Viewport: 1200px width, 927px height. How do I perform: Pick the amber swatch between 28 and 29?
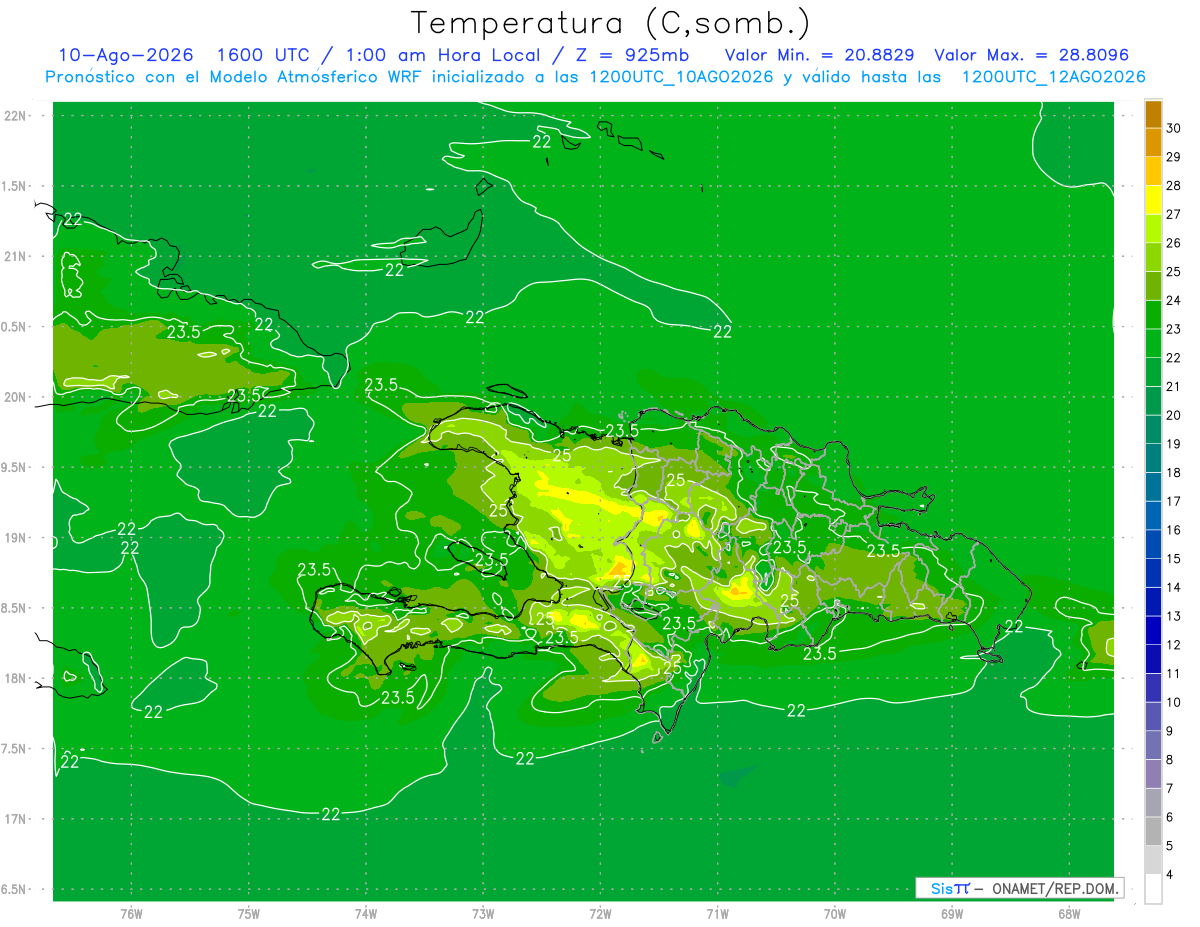click(1153, 171)
